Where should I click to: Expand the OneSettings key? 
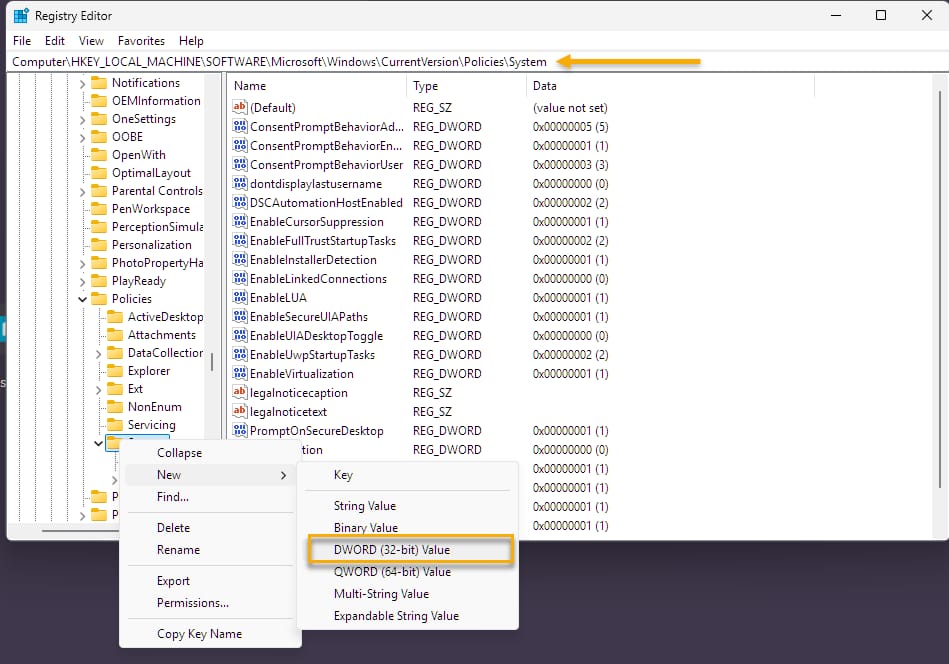coord(83,120)
